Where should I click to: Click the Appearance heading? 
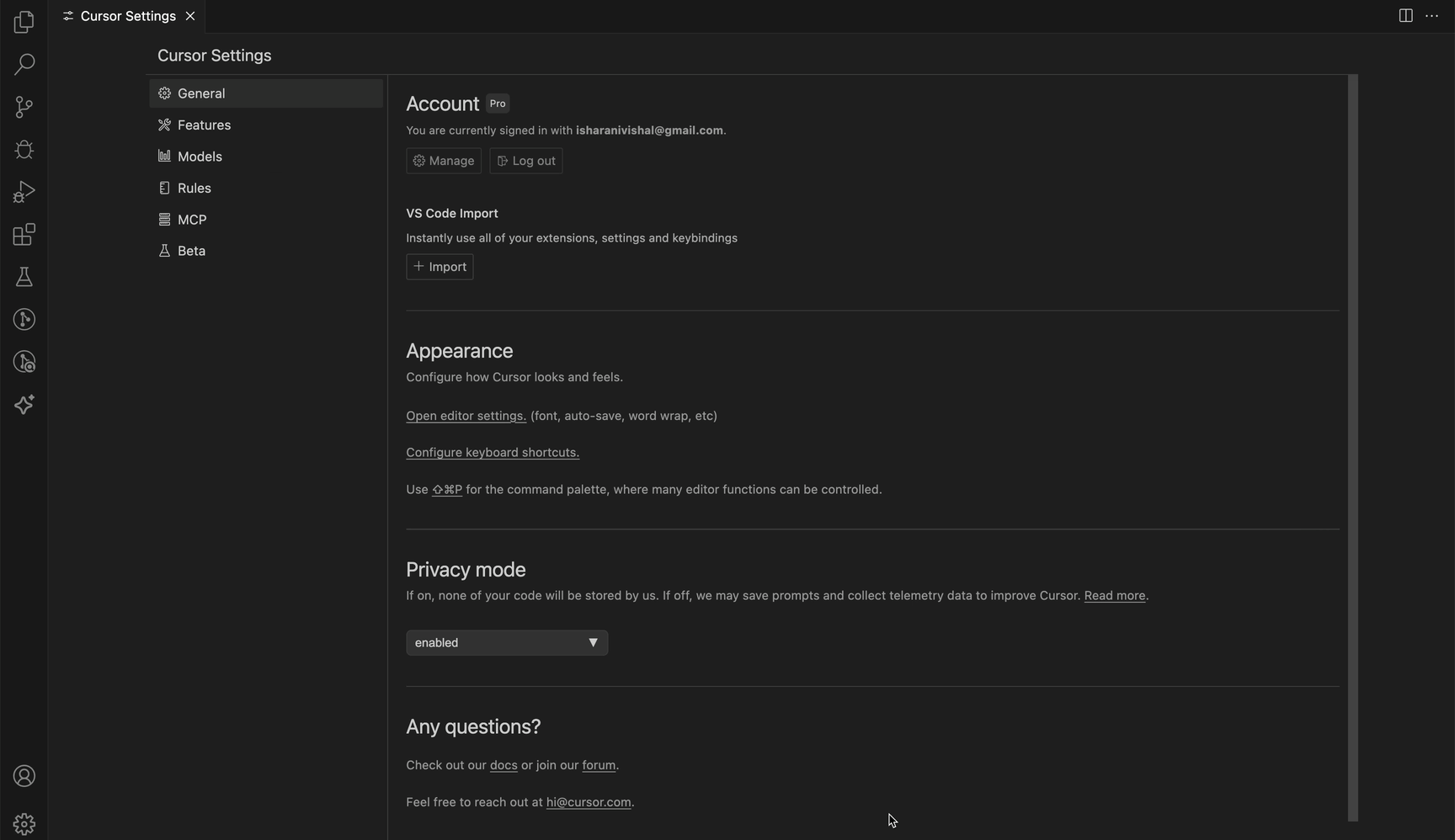pyautogui.click(x=460, y=351)
